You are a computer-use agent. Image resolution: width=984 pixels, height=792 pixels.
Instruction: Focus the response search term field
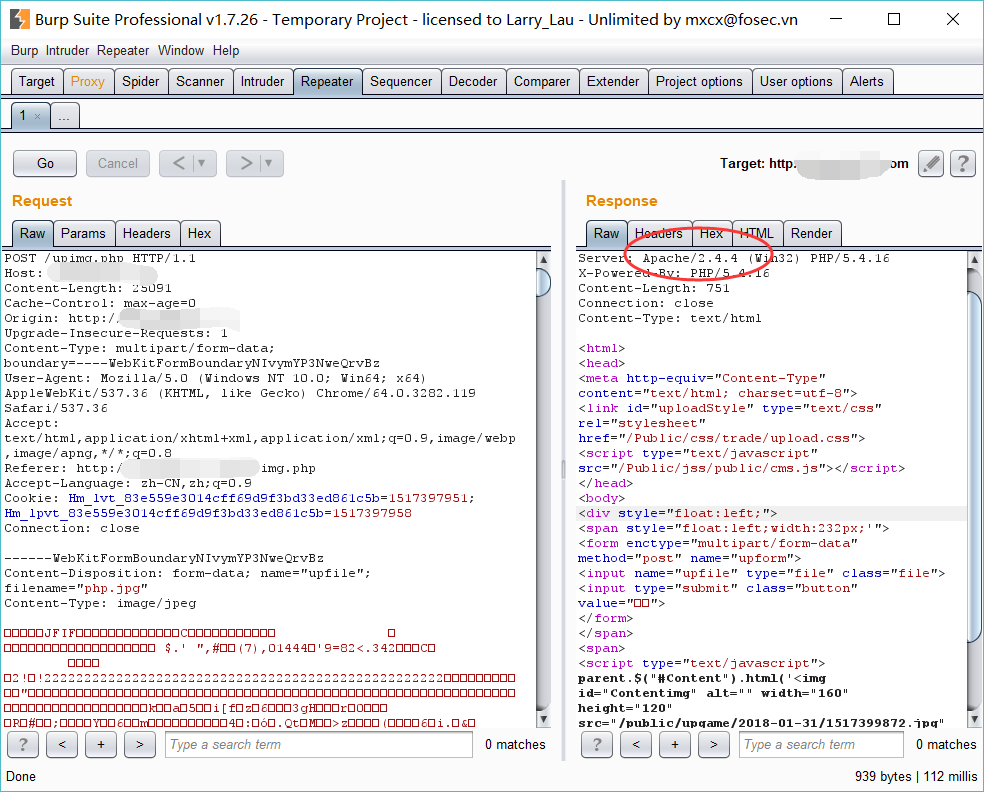click(x=821, y=745)
